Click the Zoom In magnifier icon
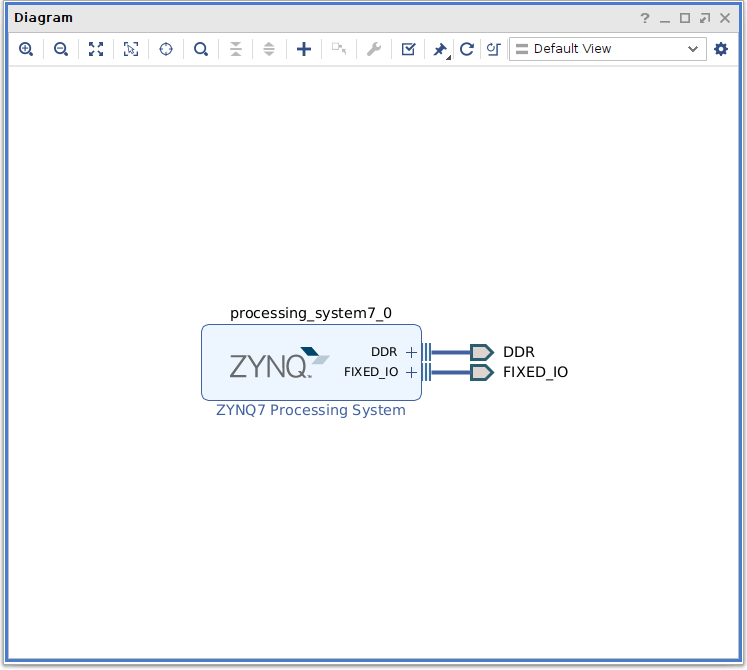Image resolution: width=747 pixels, height=670 pixels. click(x=26, y=49)
